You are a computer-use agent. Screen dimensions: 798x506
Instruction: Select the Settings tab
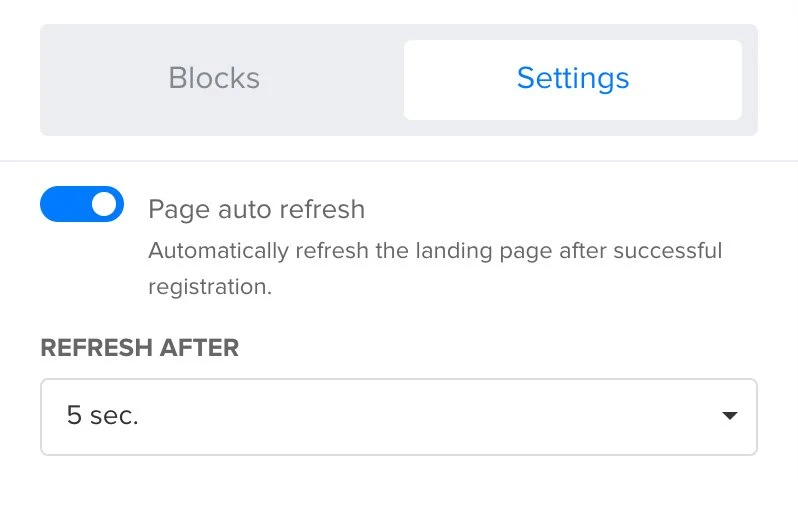572,79
